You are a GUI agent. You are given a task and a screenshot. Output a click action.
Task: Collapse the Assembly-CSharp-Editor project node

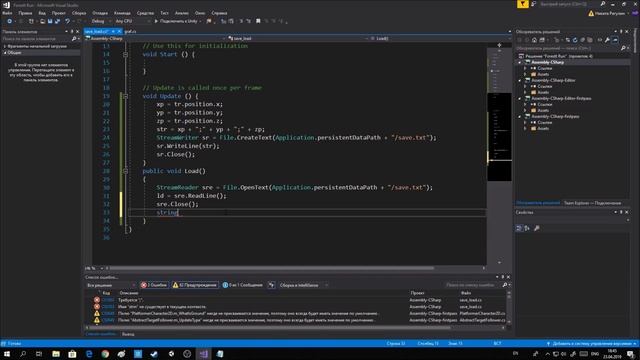click(x=520, y=80)
